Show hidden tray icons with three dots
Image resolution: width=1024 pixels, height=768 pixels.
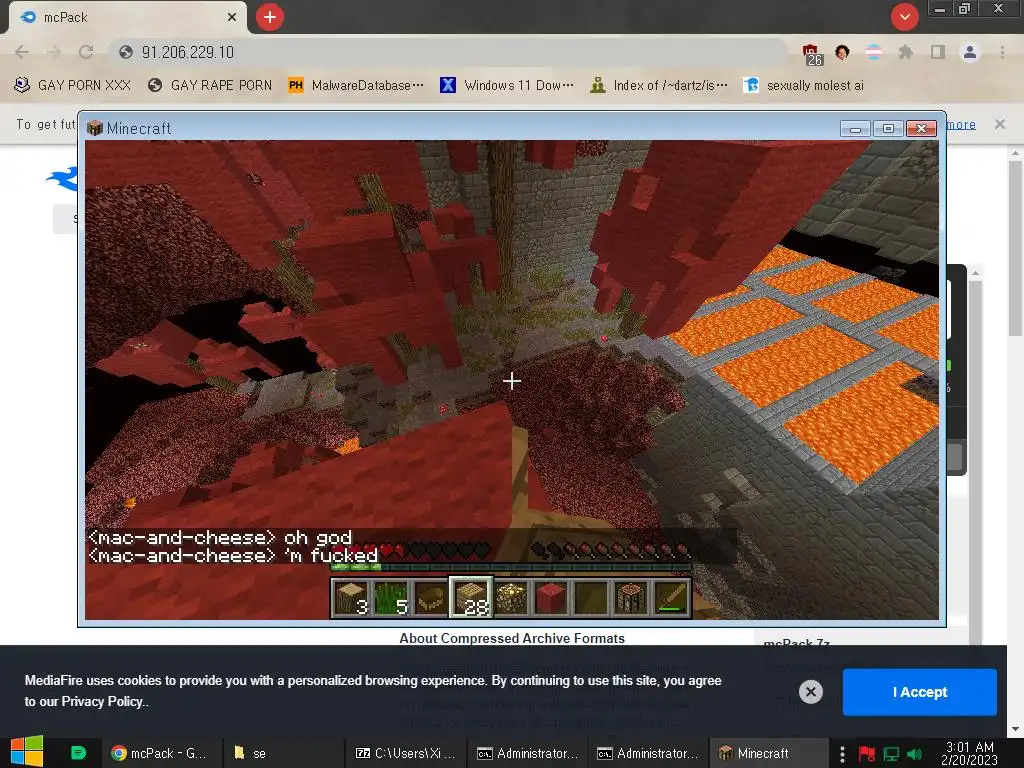tap(842, 754)
